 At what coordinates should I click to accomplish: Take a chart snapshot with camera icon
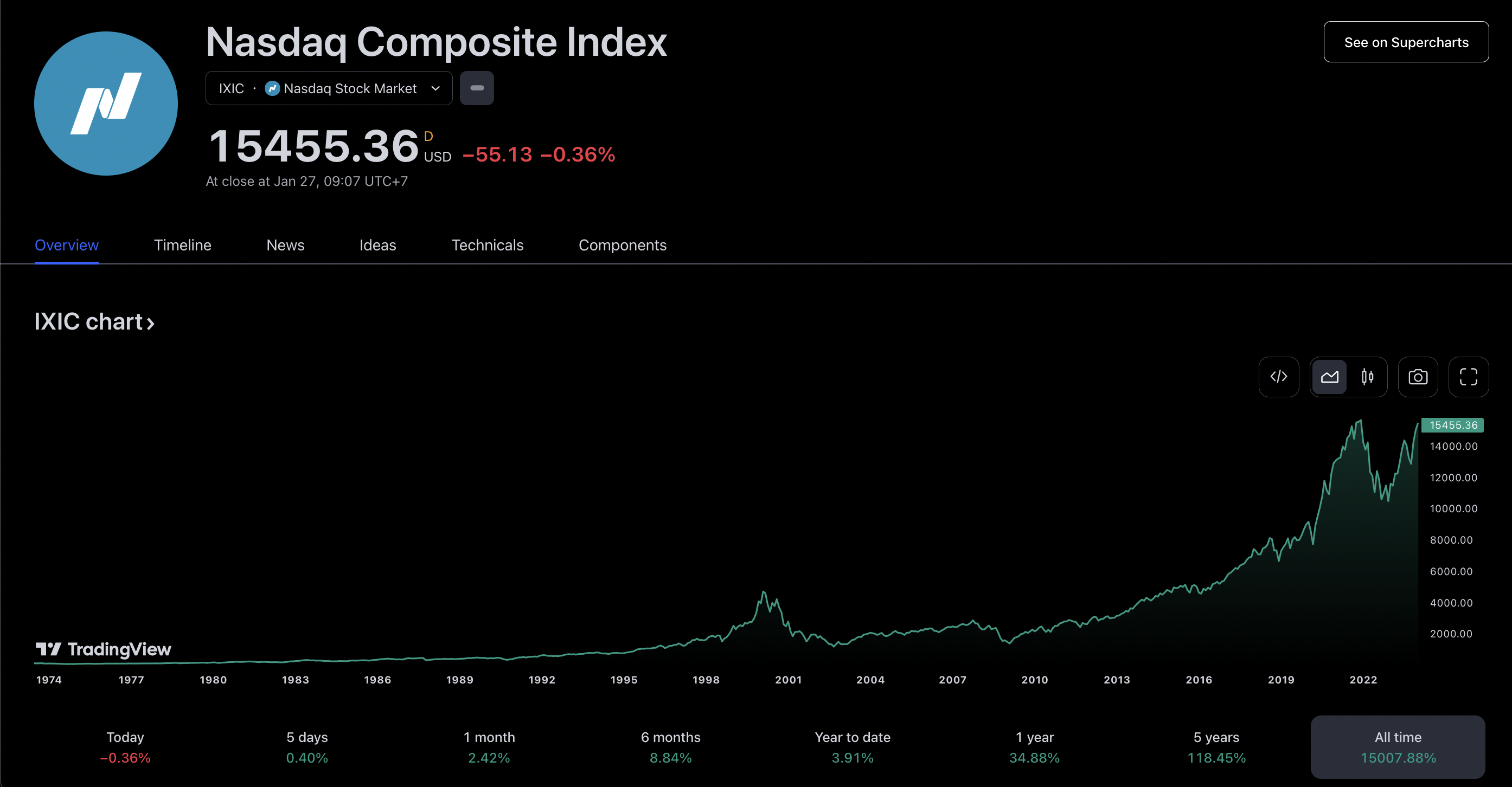pos(1418,377)
